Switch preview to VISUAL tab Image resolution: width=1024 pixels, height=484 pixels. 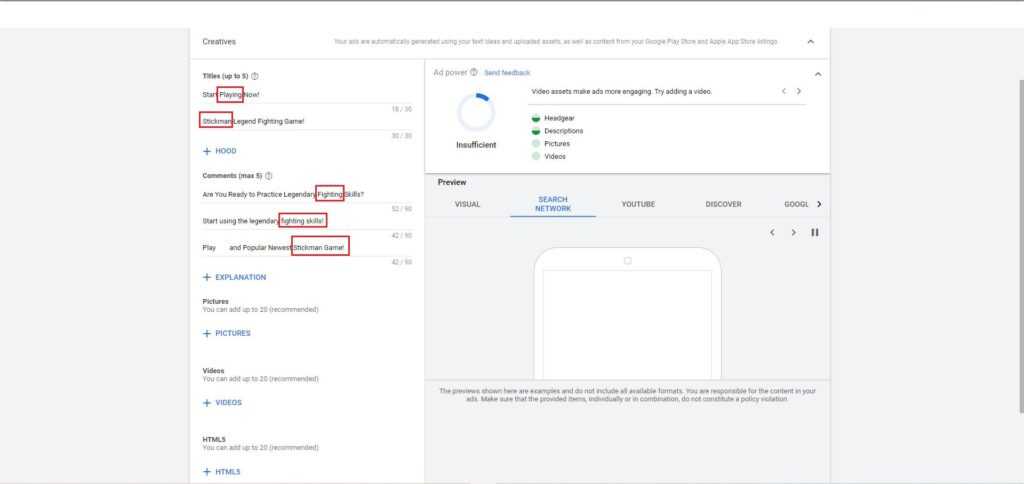[468, 204]
